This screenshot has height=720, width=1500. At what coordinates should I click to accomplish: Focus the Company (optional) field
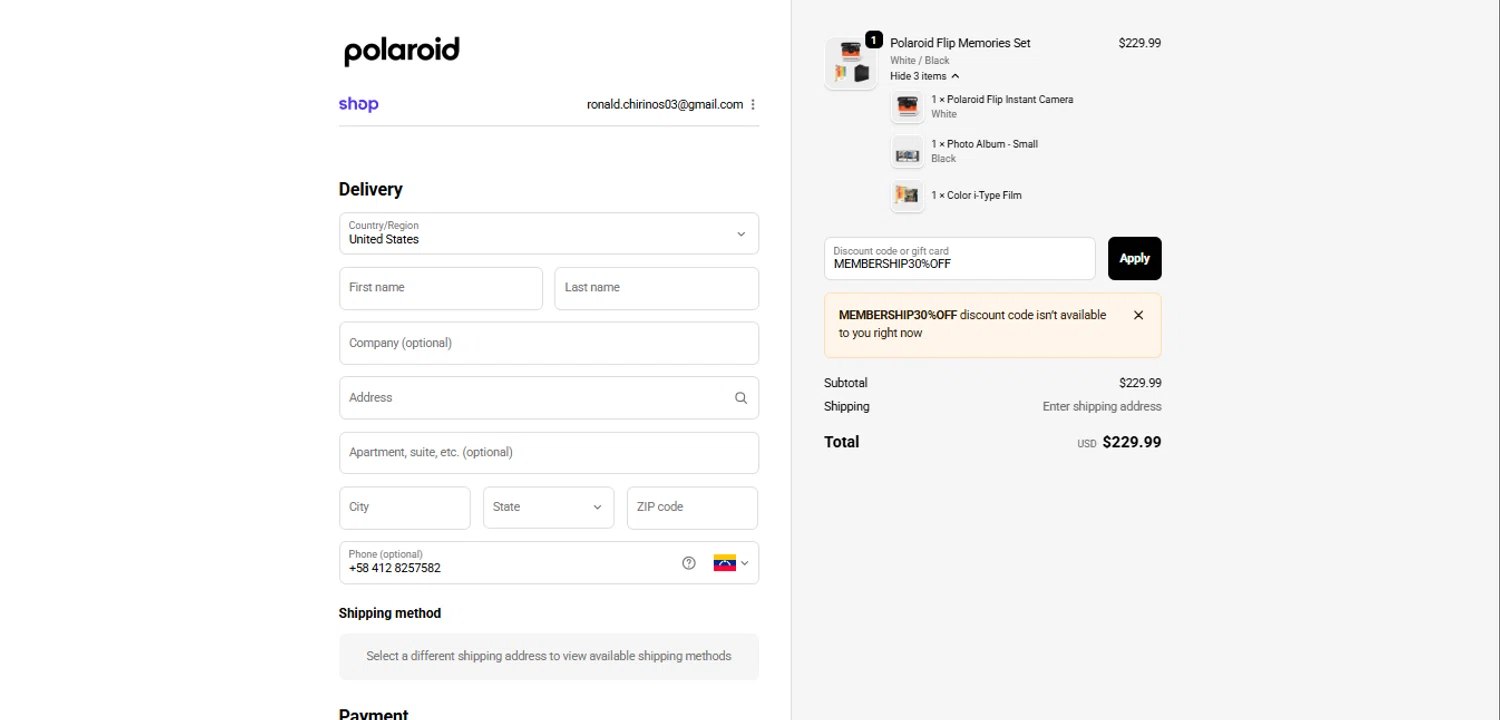pyautogui.click(x=549, y=343)
